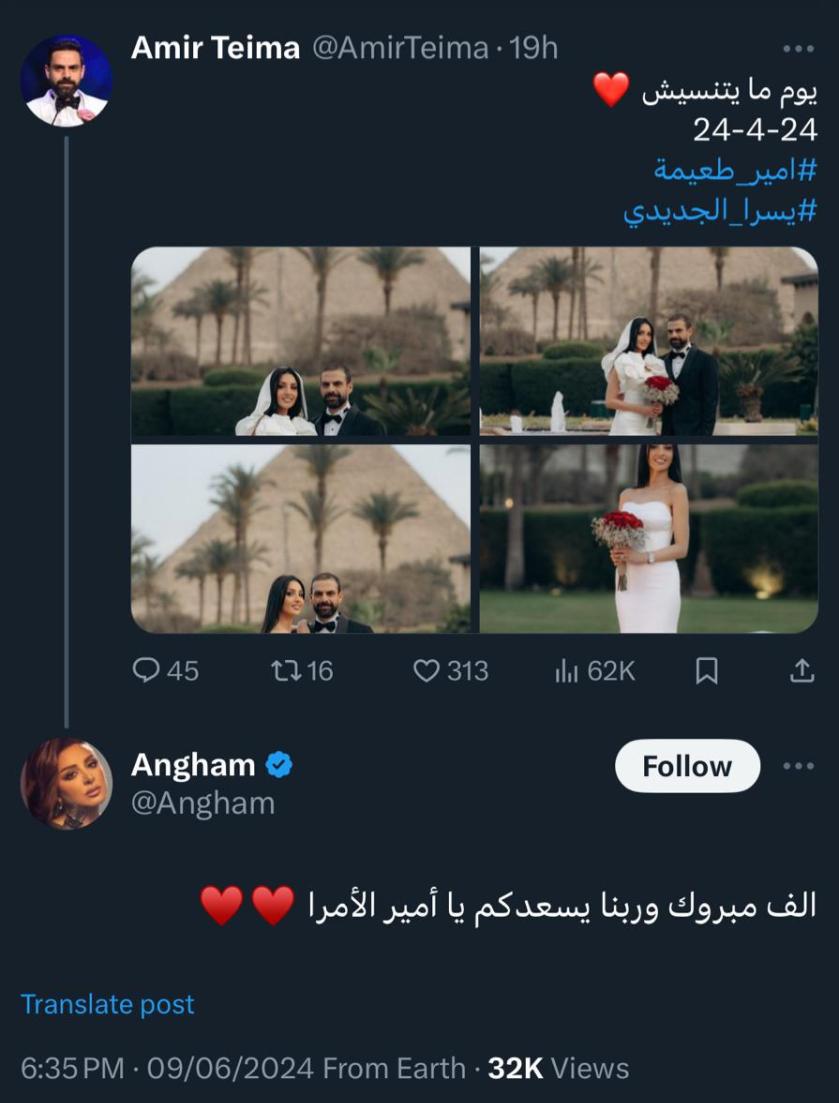Screen dimensions: 839x1103
Task: Open Amir Teima's profile avatar
Action: pos(67,81)
